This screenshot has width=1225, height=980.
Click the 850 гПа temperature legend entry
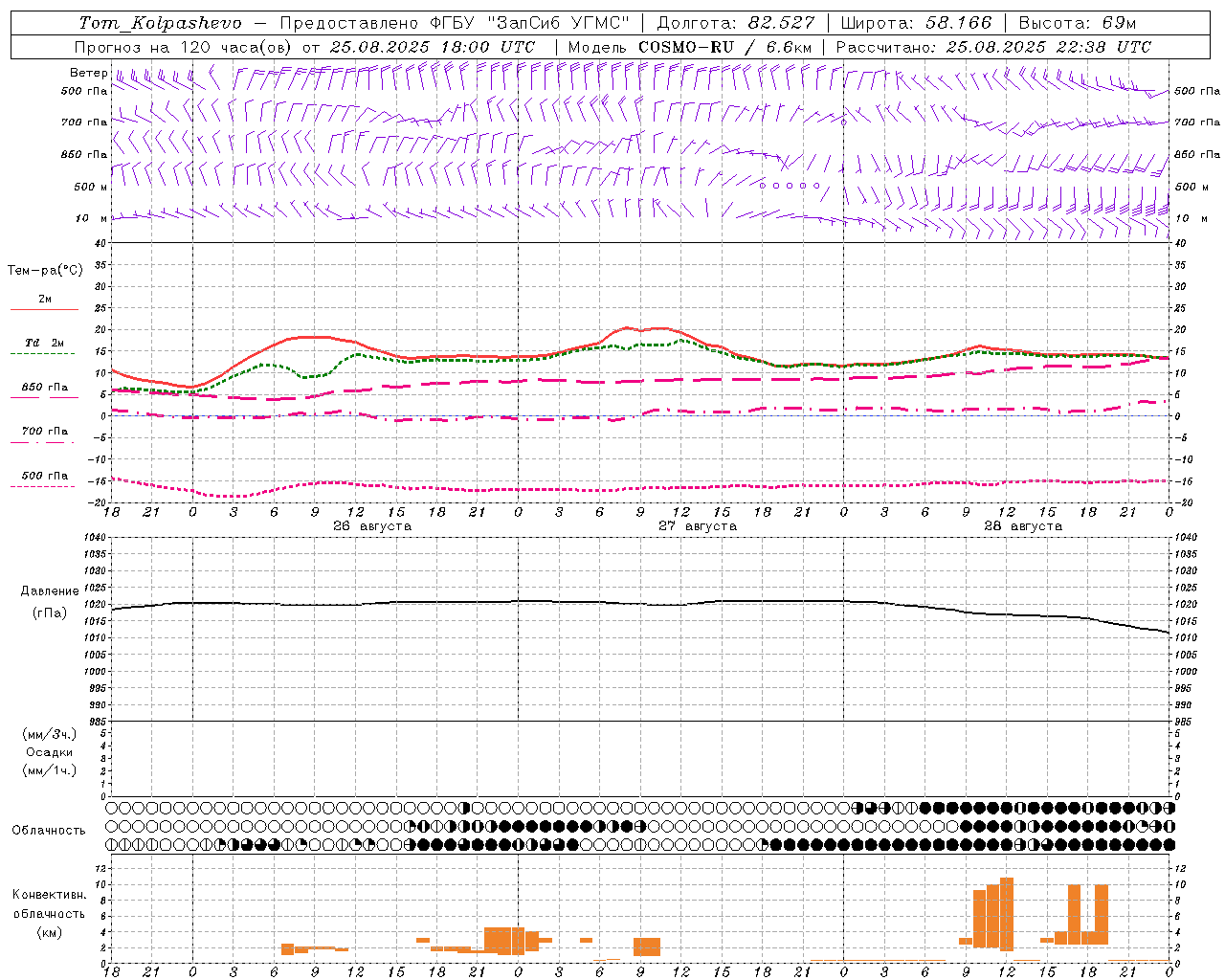click(x=45, y=388)
